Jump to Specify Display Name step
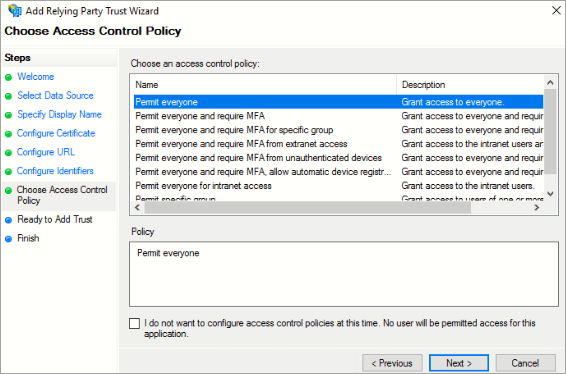566x374 pixels. (x=60, y=114)
